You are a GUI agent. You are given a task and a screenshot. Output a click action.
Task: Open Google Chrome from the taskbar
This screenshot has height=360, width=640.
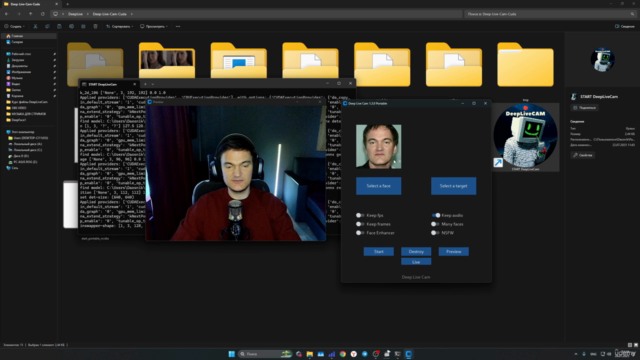click(343, 354)
